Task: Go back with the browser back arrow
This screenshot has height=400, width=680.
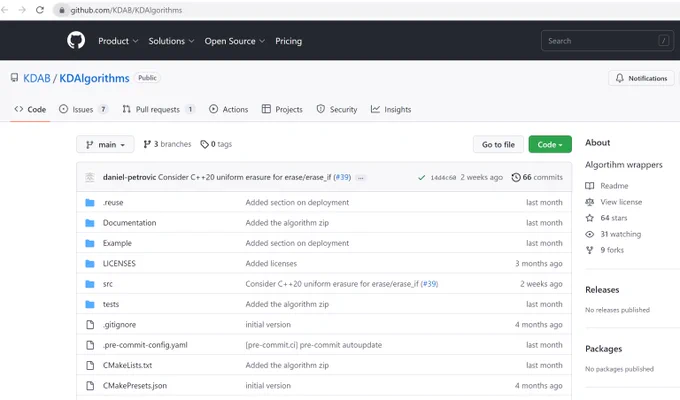Action: (x=4, y=10)
